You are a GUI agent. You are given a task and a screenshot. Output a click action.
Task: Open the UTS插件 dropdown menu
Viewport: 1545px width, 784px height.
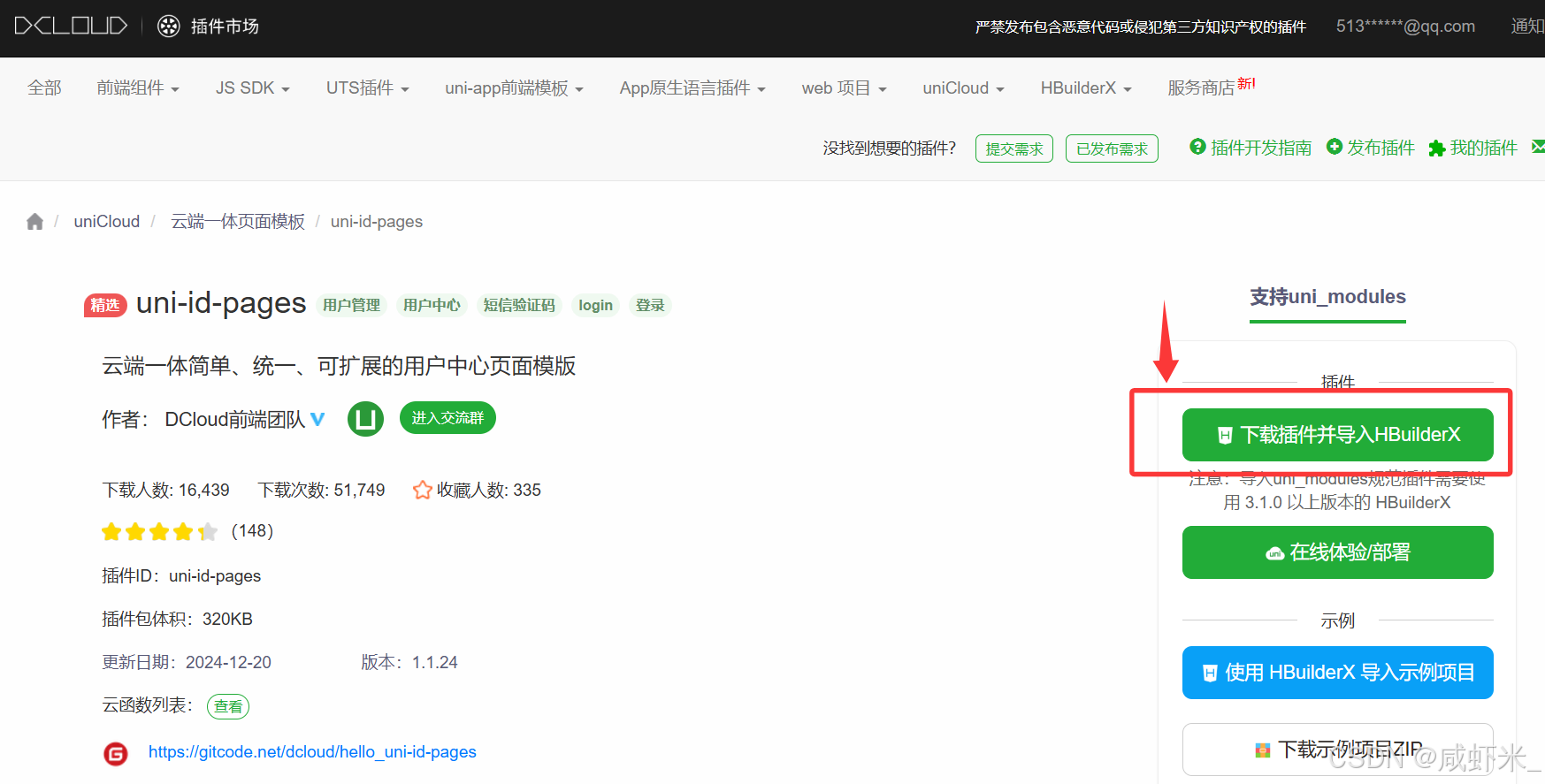(368, 88)
